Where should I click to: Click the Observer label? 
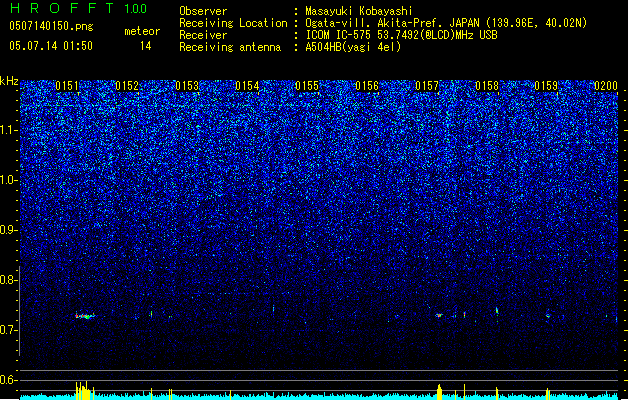click(203, 11)
